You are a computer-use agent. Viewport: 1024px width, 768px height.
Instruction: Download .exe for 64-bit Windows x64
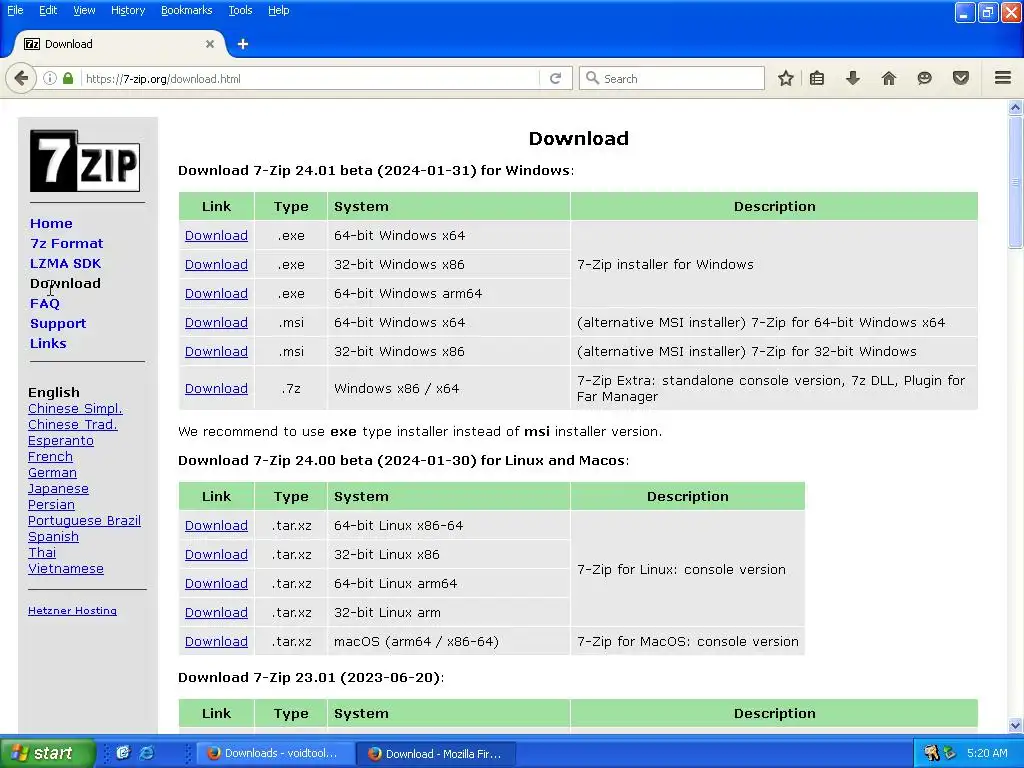click(216, 236)
